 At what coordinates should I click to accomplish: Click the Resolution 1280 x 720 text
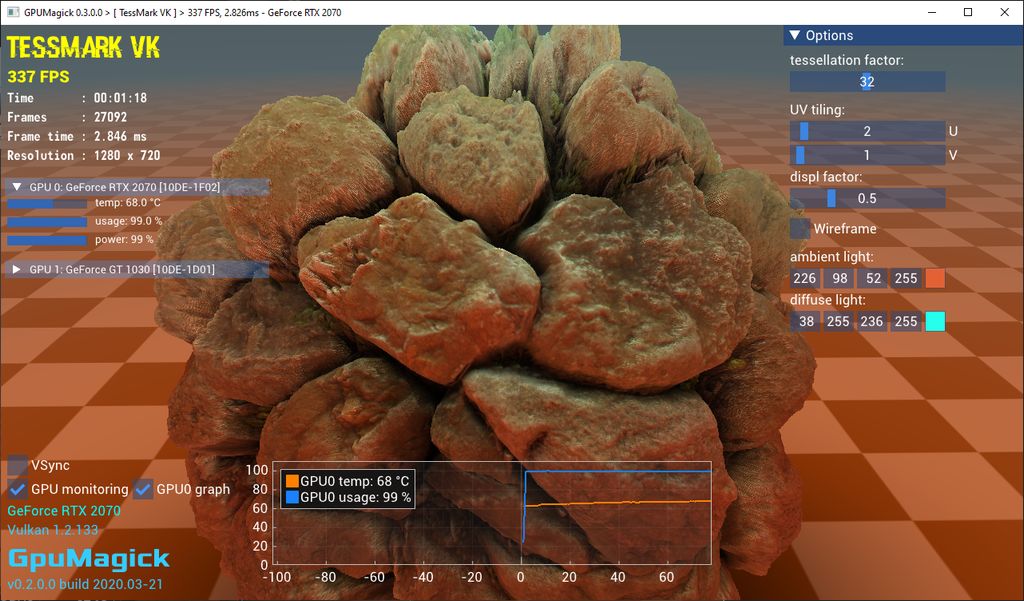pos(84,155)
